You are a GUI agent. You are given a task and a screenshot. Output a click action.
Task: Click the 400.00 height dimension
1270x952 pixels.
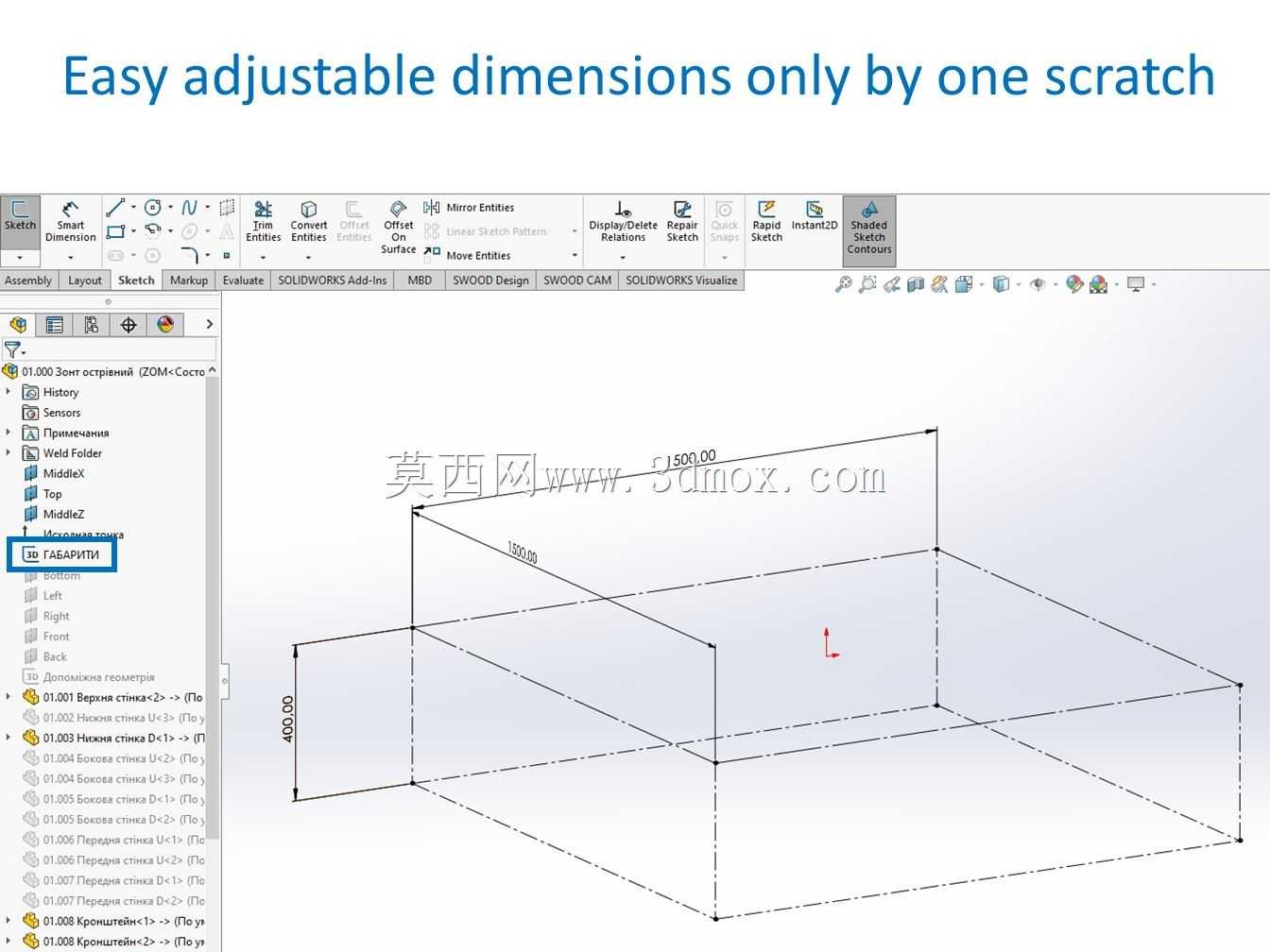point(287,720)
